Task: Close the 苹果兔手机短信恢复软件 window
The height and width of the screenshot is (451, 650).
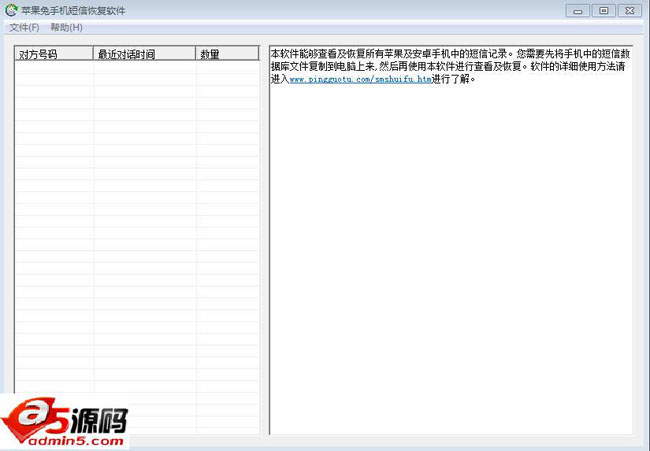Action: tap(630, 11)
